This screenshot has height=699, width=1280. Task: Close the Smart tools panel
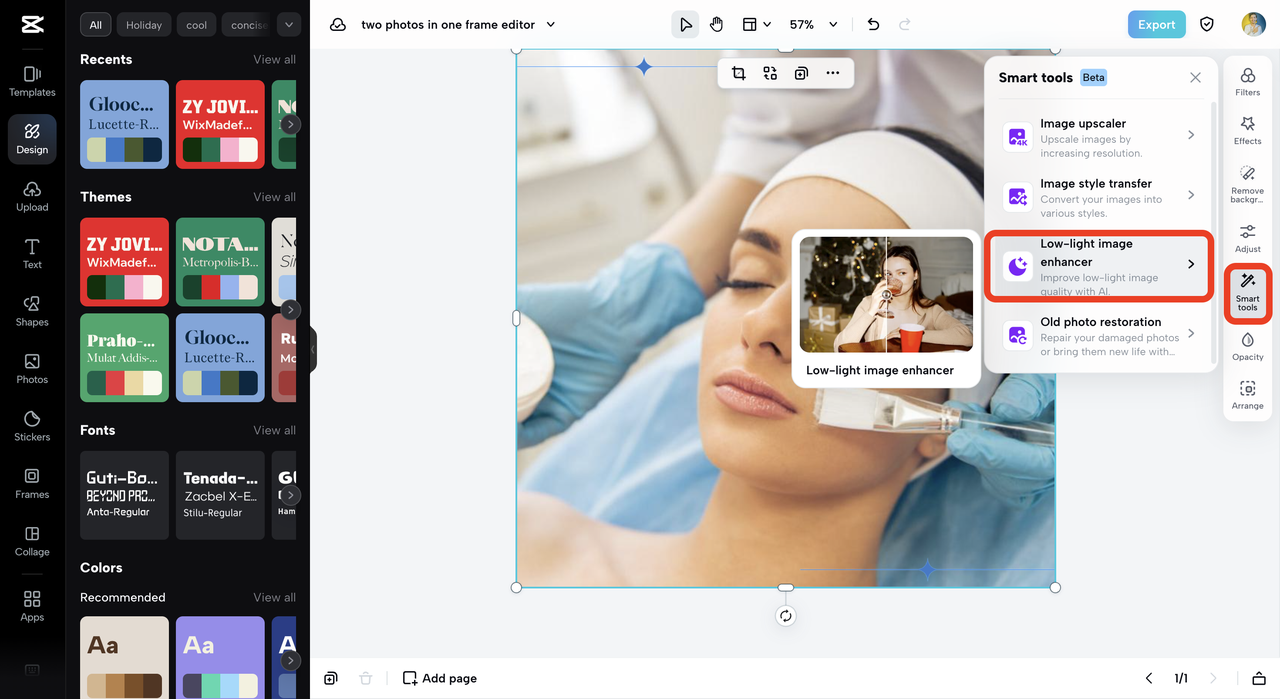[x=1195, y=77]
